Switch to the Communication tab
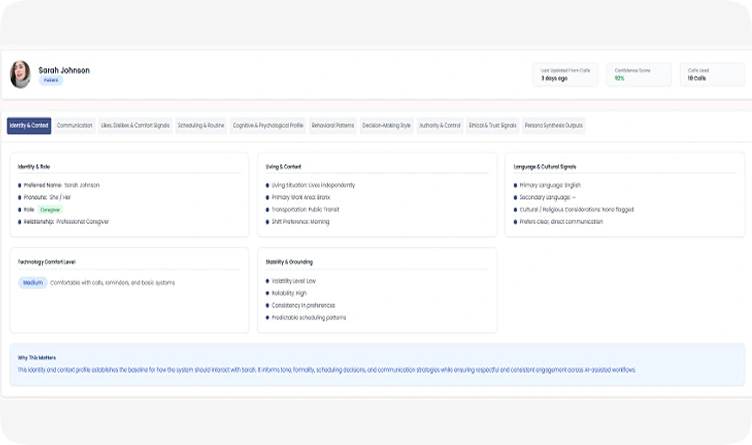This screenshot has width=752, height=445. 74,126
